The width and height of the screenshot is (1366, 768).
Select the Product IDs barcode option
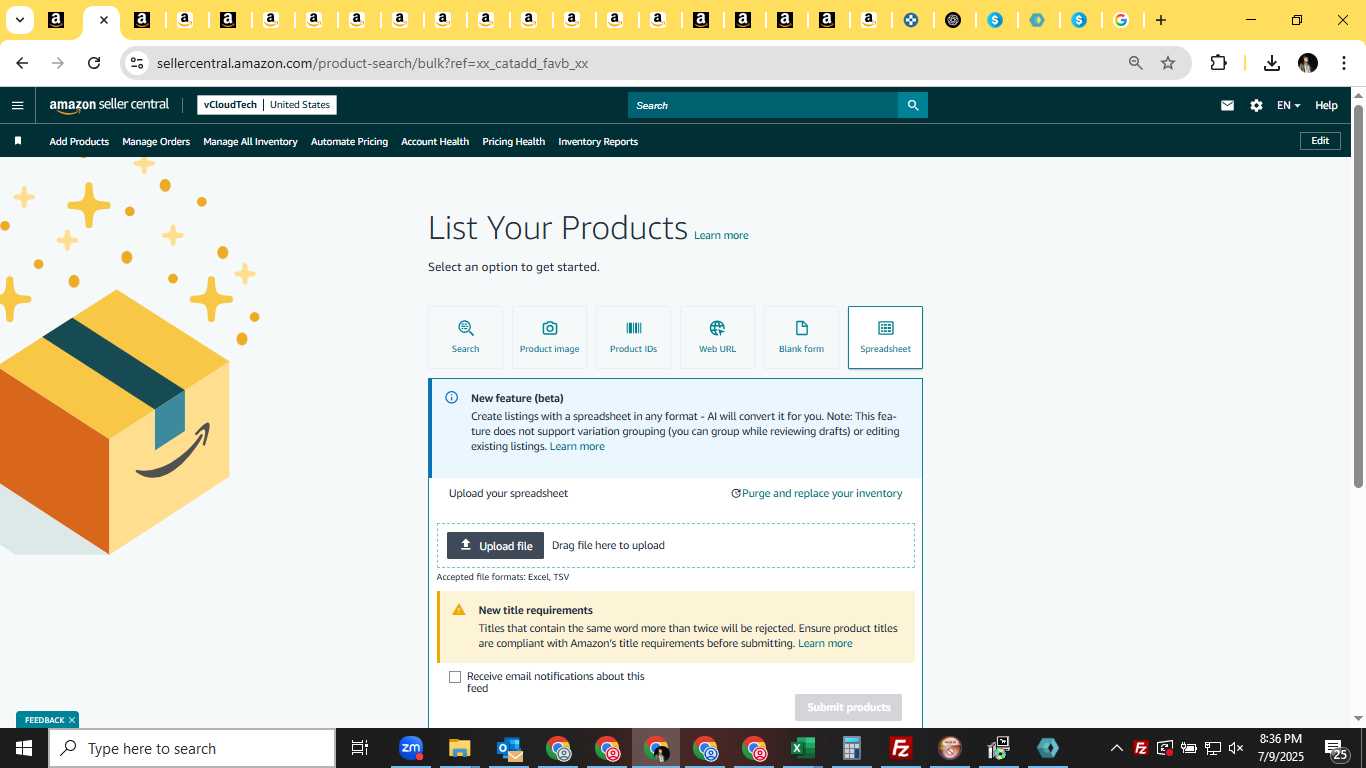click(633, 337)
